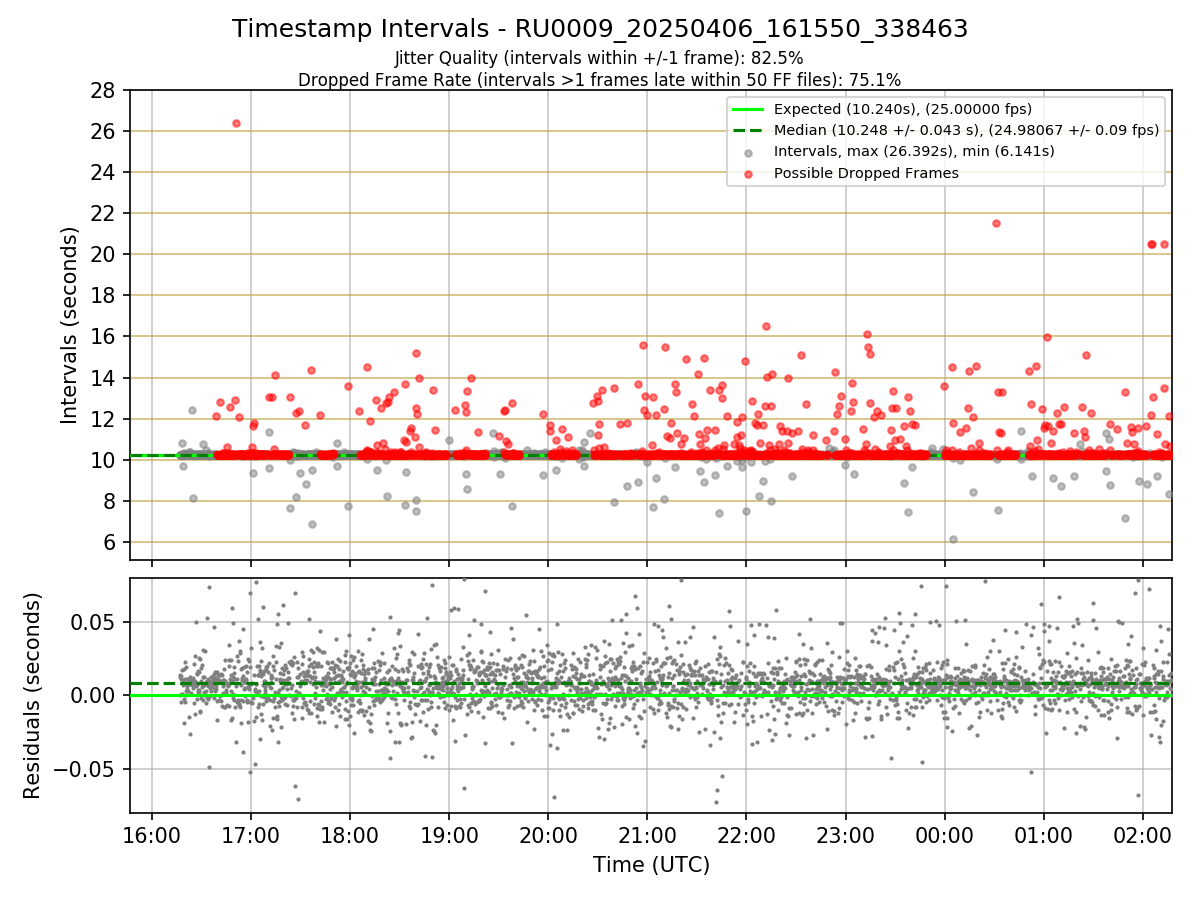The image size is (1200, 900).
Task: Click the 10 tick on intervals axis
Action: point(104,460)
